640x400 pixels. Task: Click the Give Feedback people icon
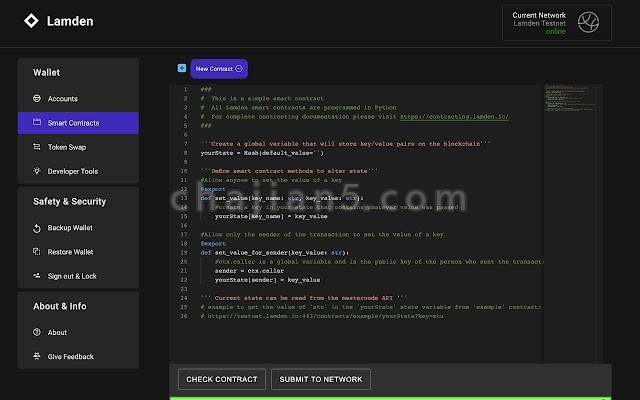click(x=37, y=356)
